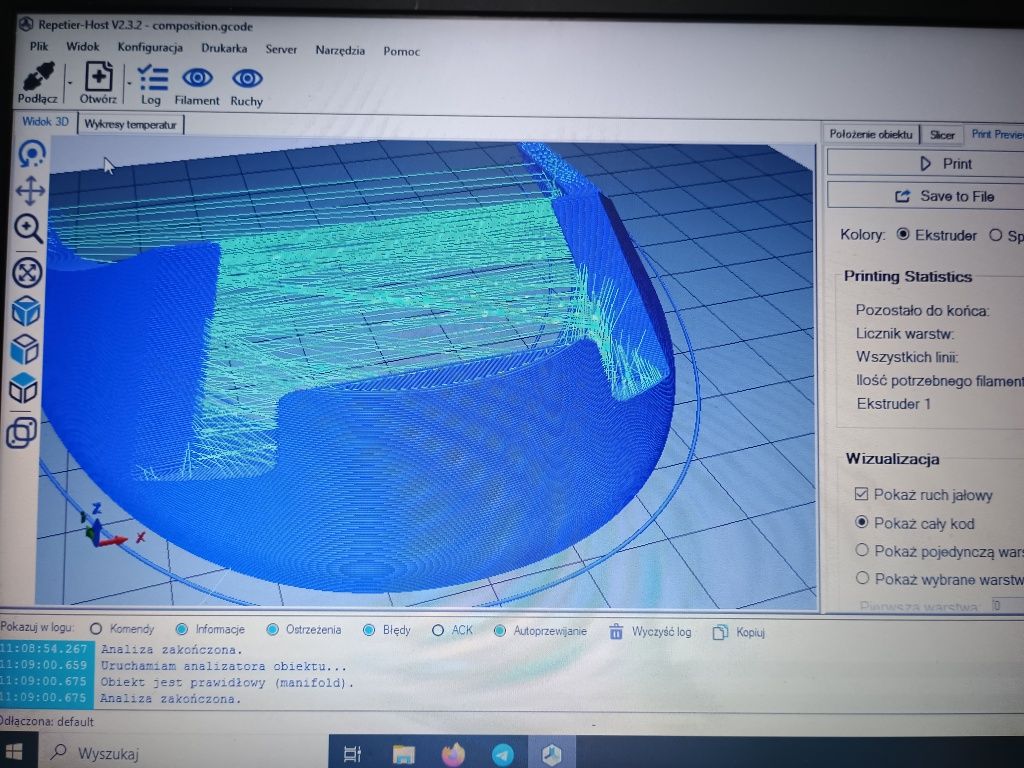Open the Server menu

click(281, 50)
